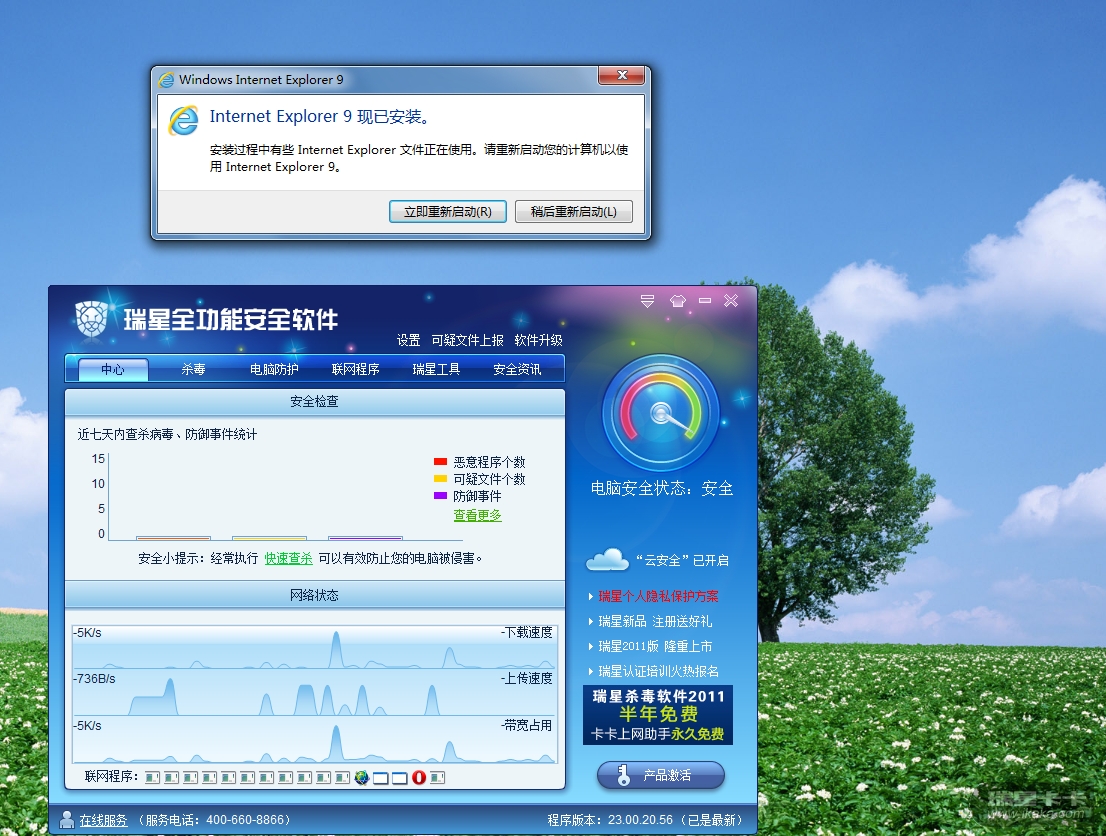1106x836 pixels.
Task: Click the IE logo in the dialog body
Action: point(183,121)
